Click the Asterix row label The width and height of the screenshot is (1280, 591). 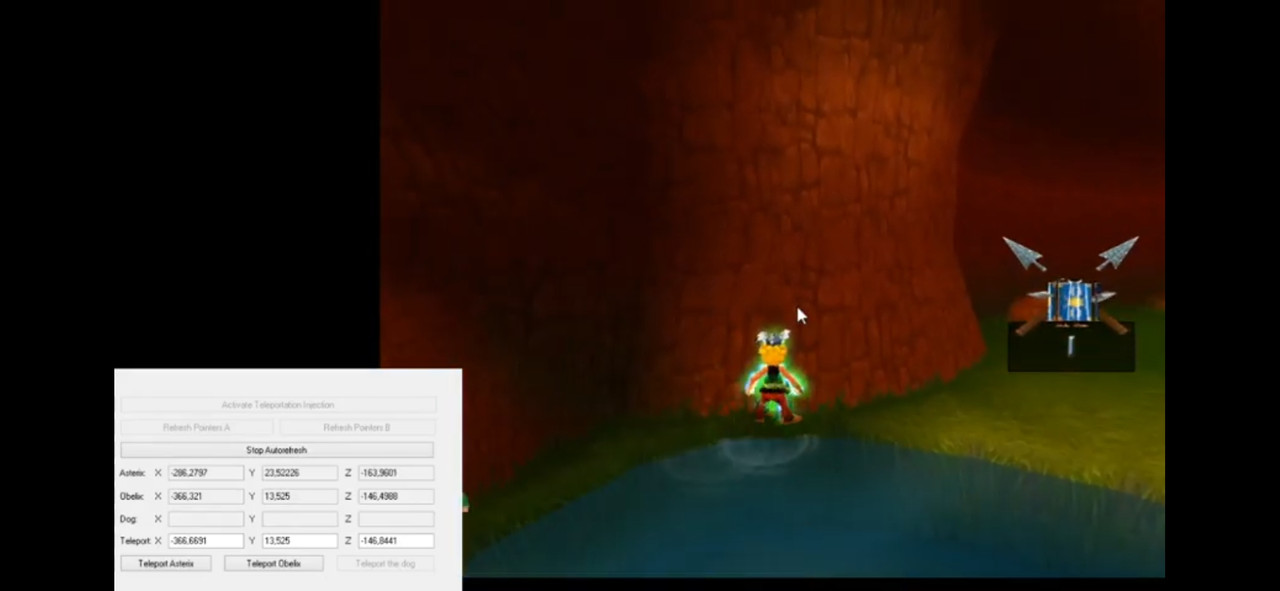[132, 473]
